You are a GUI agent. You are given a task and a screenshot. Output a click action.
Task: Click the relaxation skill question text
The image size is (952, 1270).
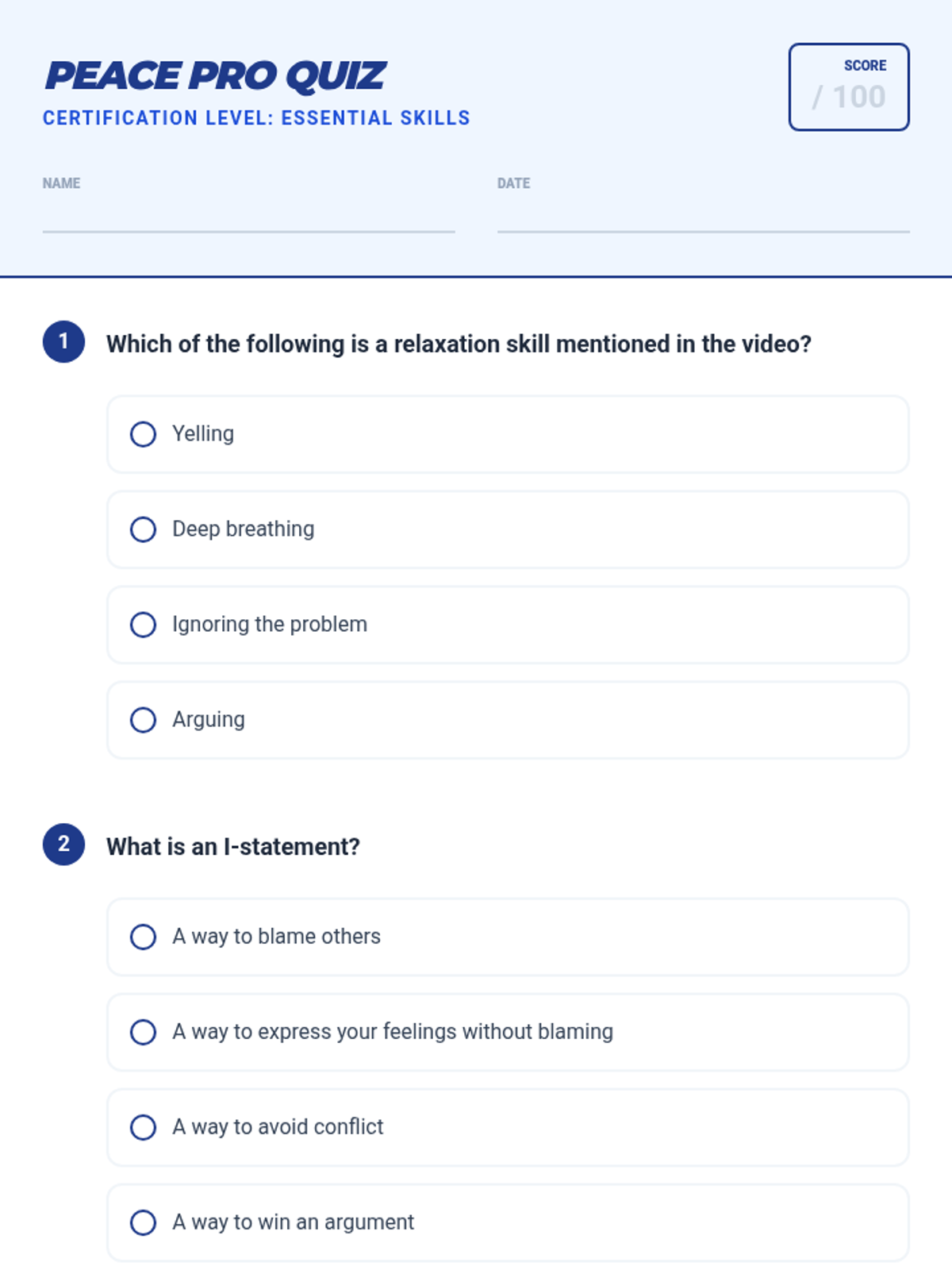click(x=459, y=344)
